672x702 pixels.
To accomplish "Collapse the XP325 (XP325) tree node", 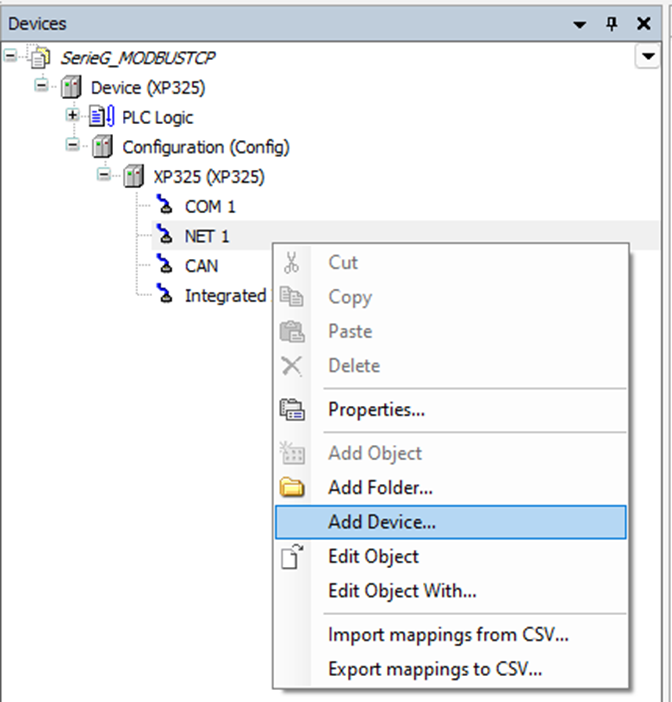I will pos(104,176).
